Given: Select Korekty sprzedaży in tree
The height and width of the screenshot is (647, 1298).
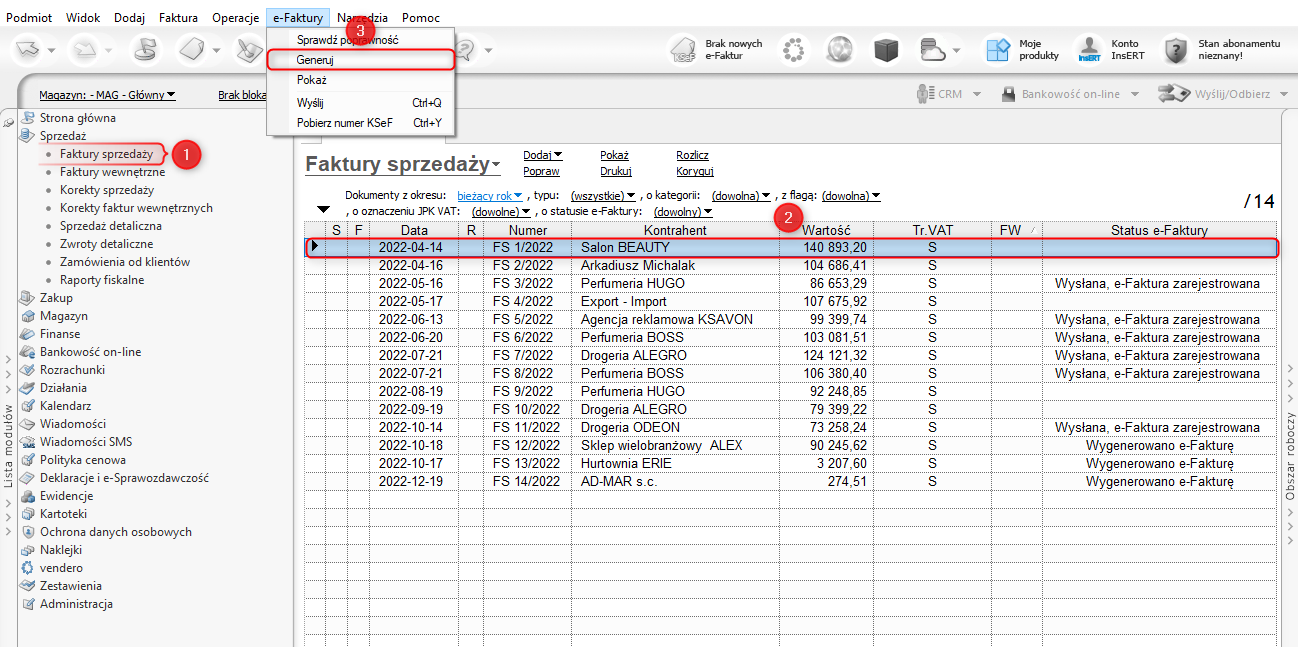Looking at the screenshot, I should point(107,190).
